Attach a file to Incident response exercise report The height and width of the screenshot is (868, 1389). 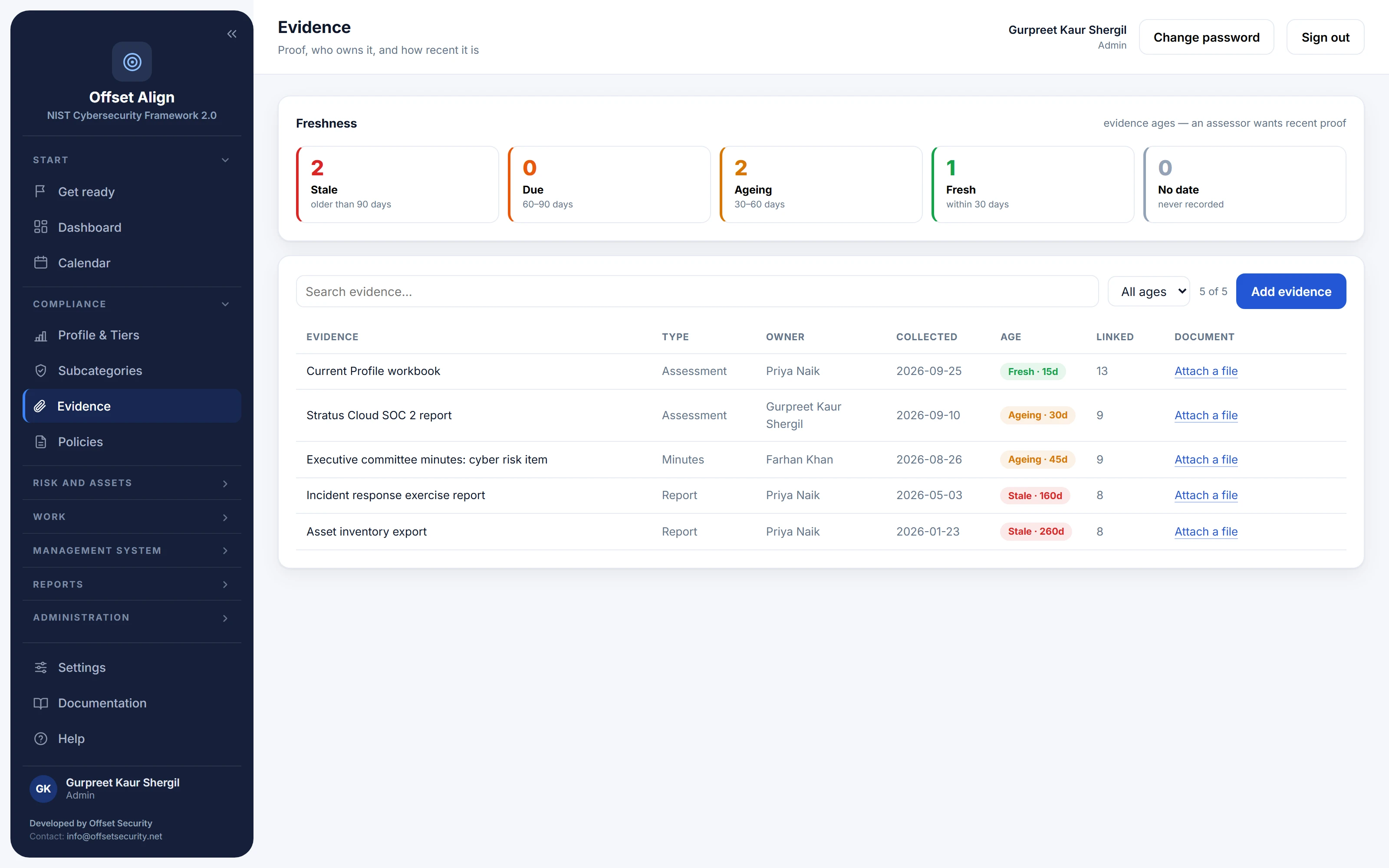click(1206, 495)
